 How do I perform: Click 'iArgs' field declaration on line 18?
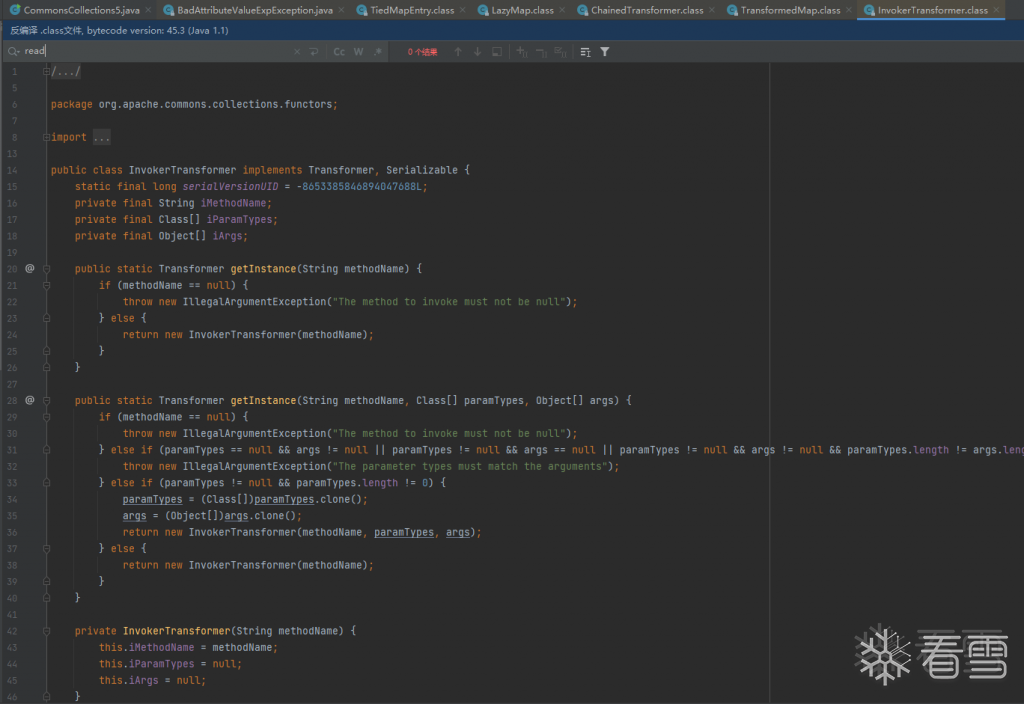(x=227, y=236)
